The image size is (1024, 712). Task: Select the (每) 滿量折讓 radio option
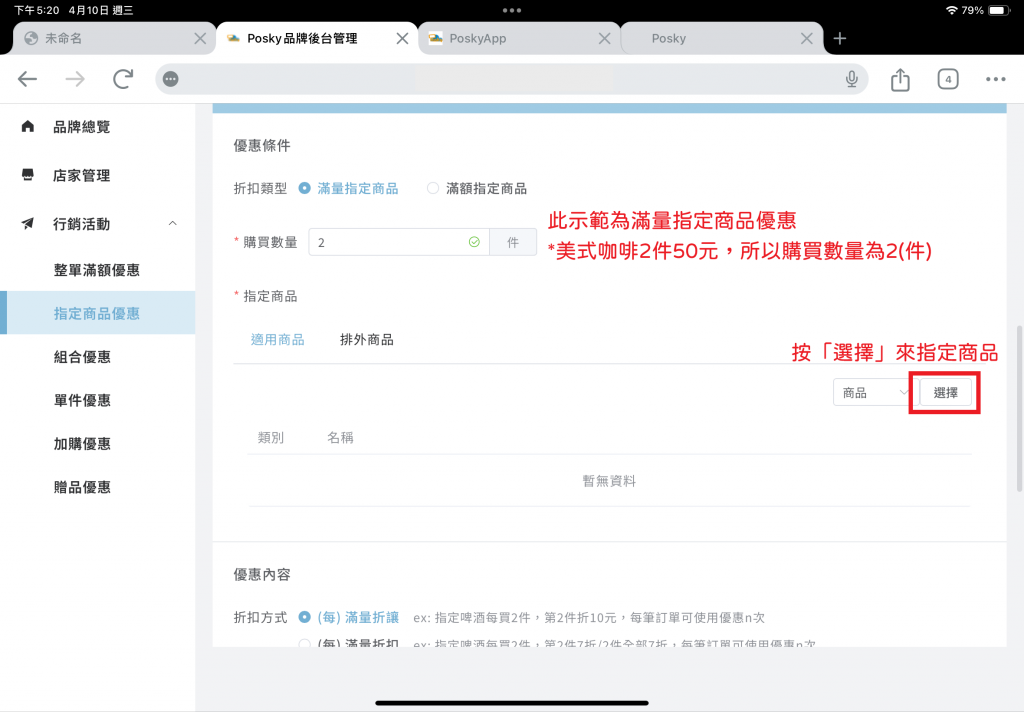tap(304, 617)
